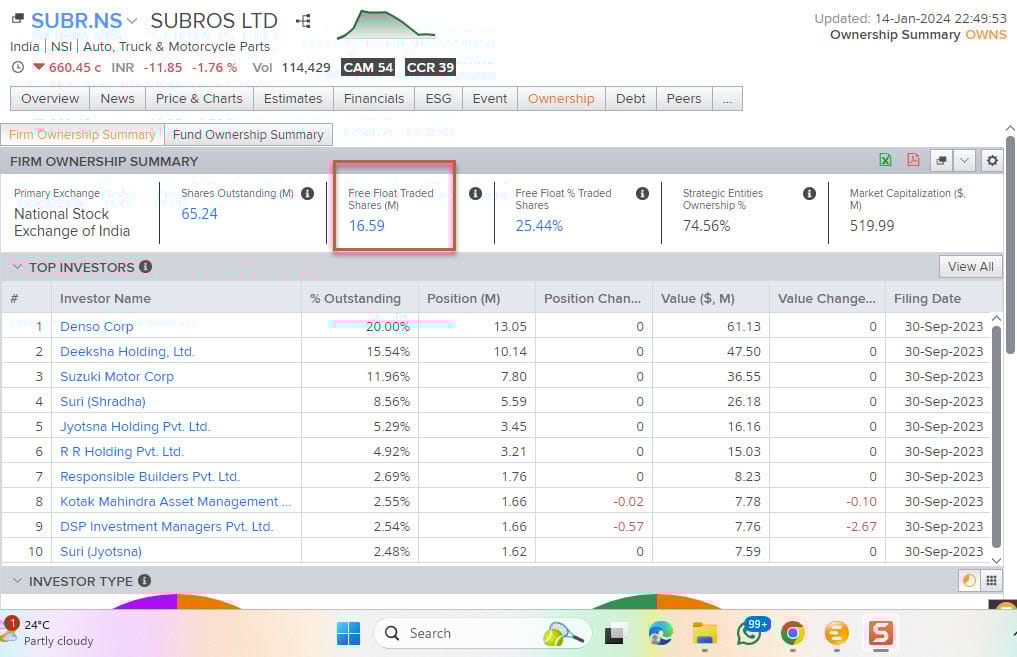Export ownership summary to Excel icon

click(x=885, y=160)
